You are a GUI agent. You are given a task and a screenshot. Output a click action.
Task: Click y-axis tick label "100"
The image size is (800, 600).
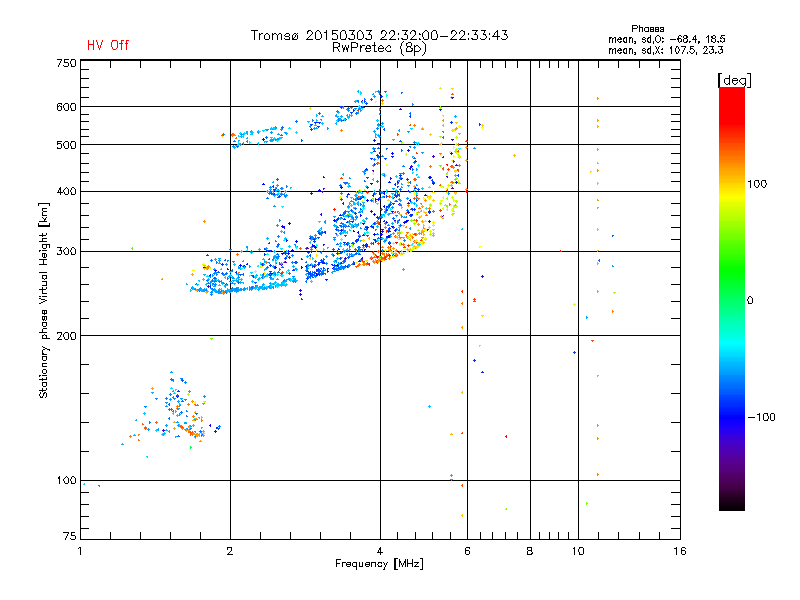click(66, 481)
